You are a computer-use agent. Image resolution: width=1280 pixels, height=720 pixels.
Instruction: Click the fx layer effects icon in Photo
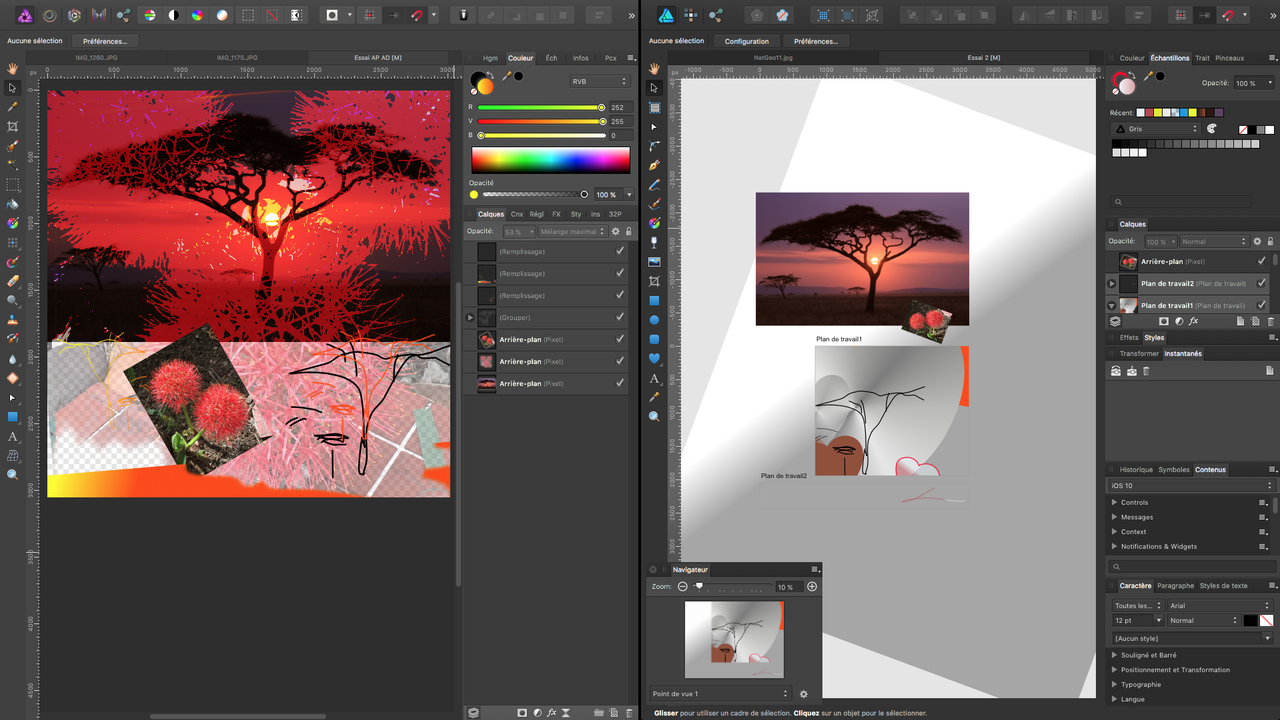tap(552, 712)
